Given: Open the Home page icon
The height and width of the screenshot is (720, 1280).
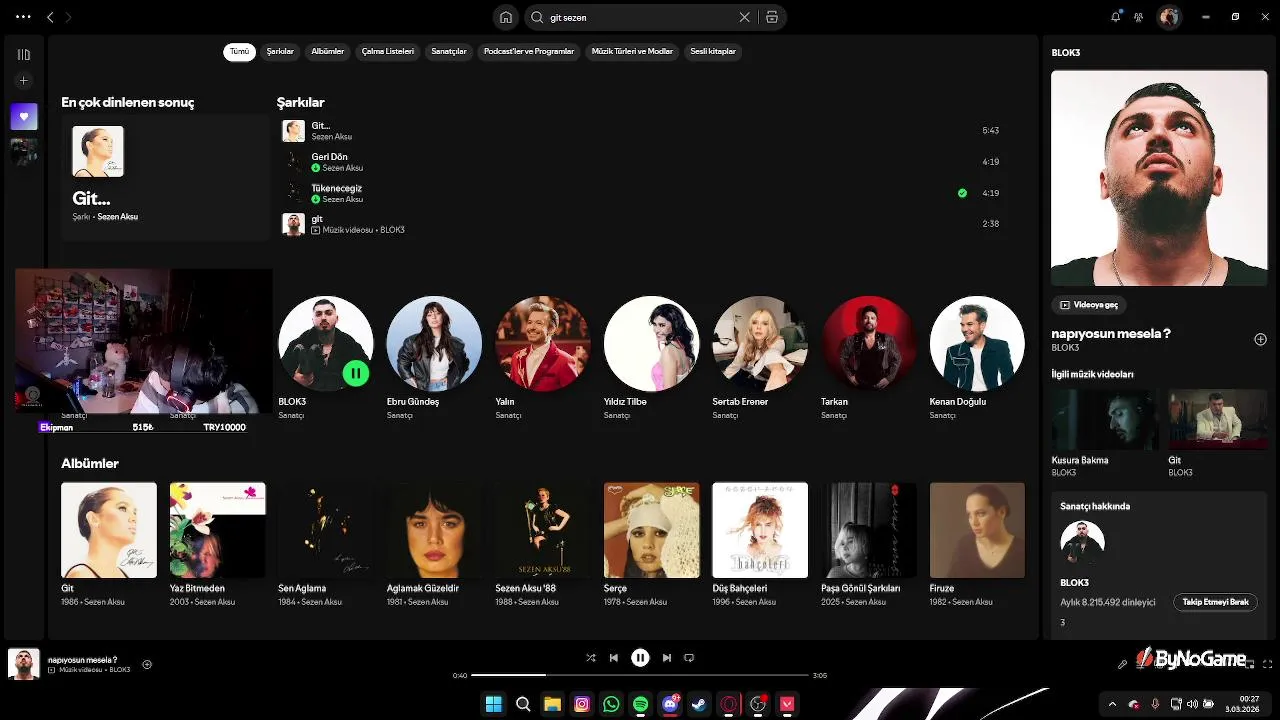Looking at the screenshot, I should coord(506,17).
